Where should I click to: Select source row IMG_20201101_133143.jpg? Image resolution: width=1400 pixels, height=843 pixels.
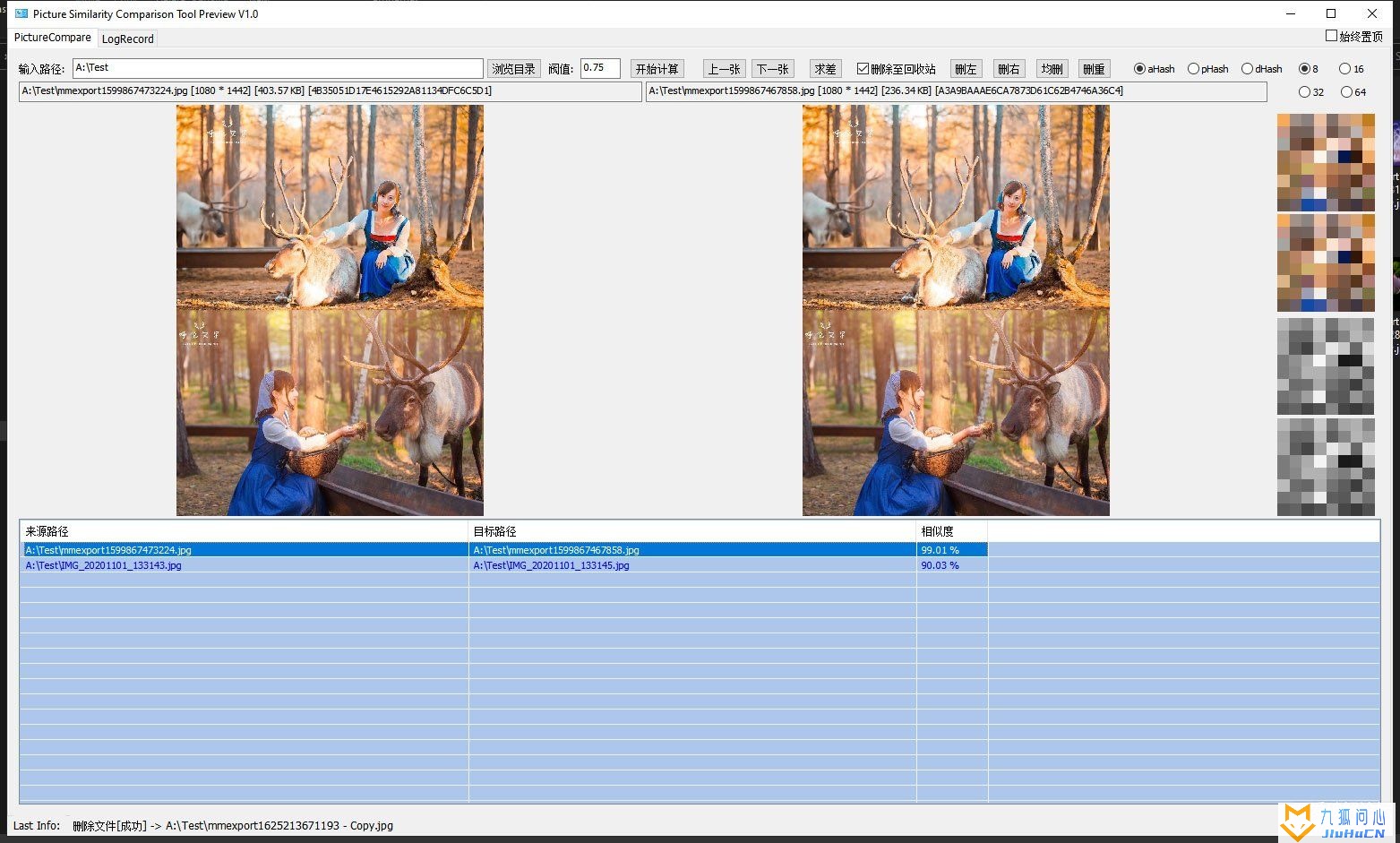[245, 565]
